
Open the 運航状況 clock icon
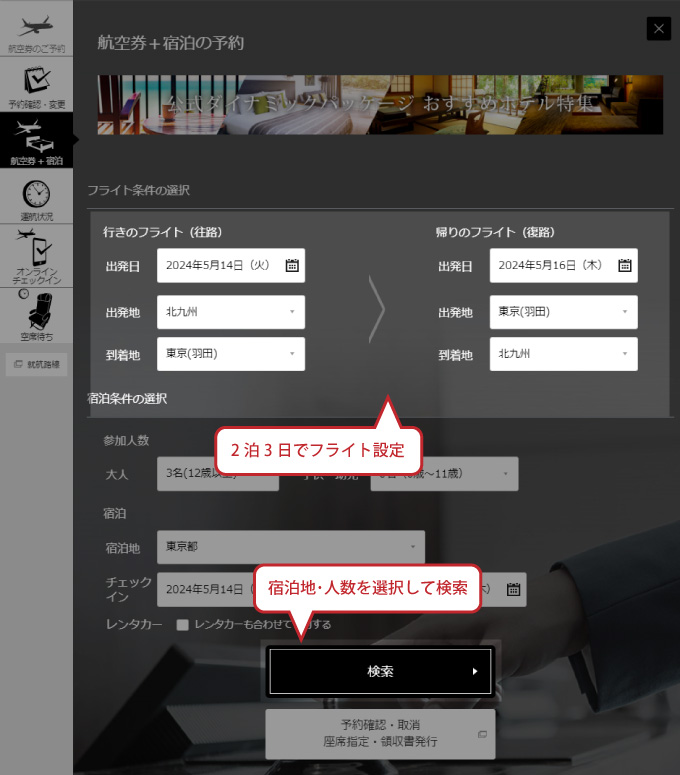(x=36, y=198)
